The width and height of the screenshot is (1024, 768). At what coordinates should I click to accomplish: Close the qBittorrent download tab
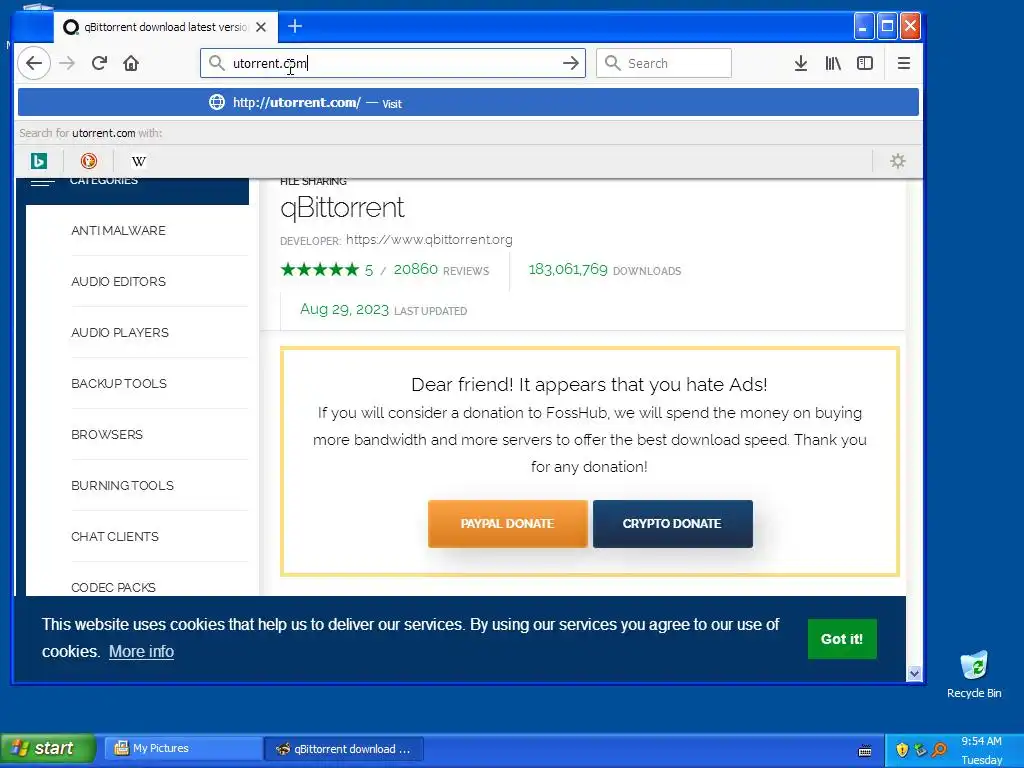(261, 27)
